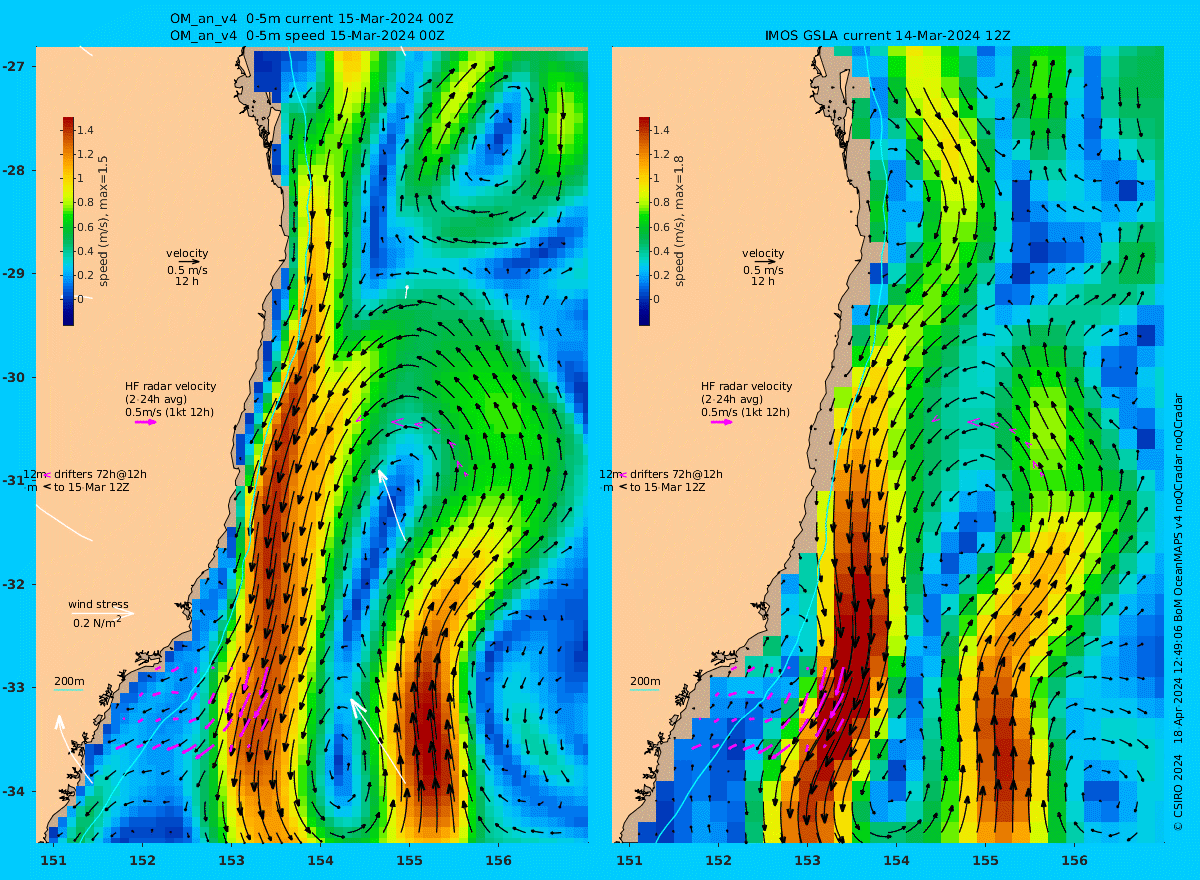Click the black velocity scale arrow in right map
The image size is (1200, 880).
[765, 262]
